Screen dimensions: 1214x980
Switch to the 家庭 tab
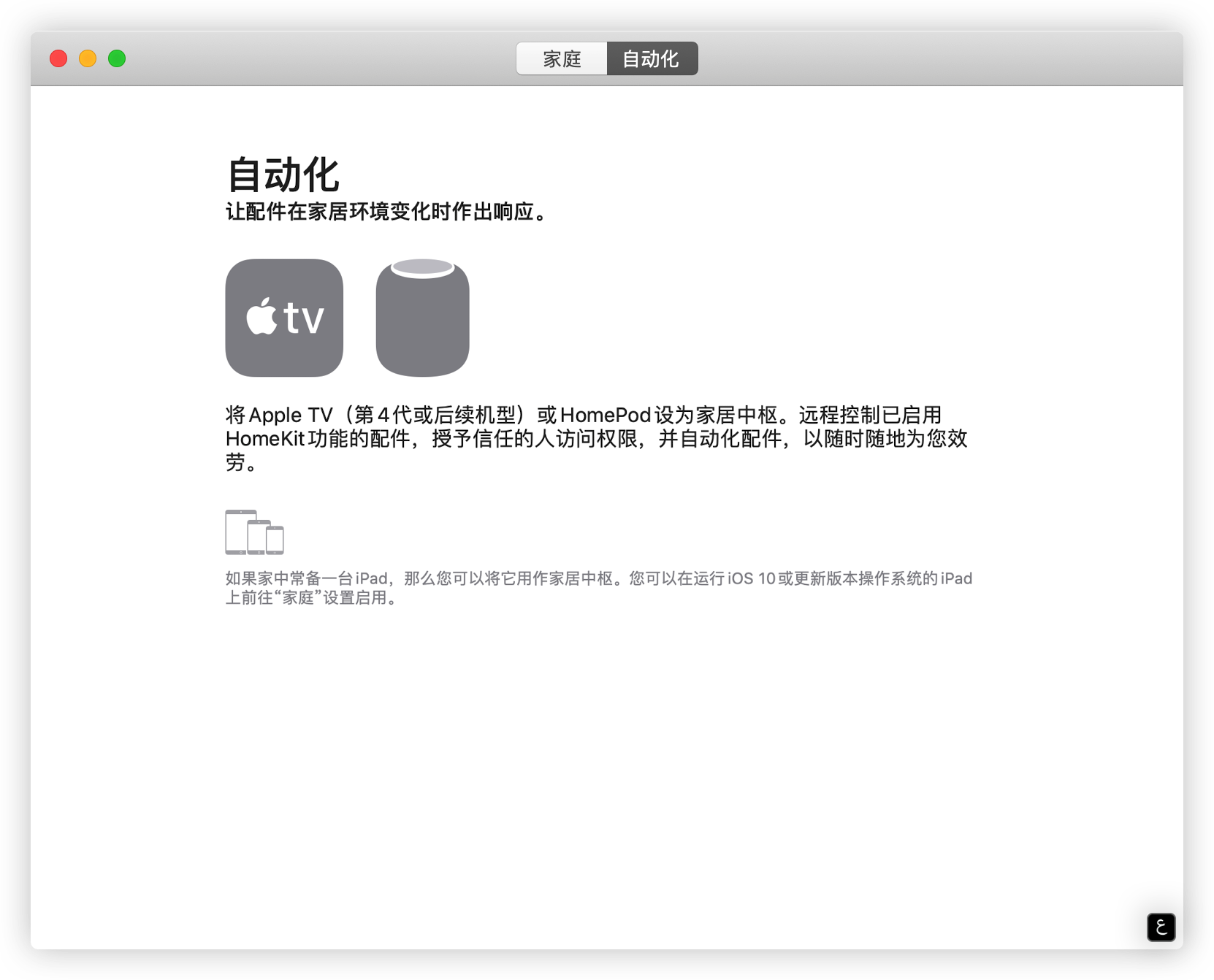(x=562, y=58)
